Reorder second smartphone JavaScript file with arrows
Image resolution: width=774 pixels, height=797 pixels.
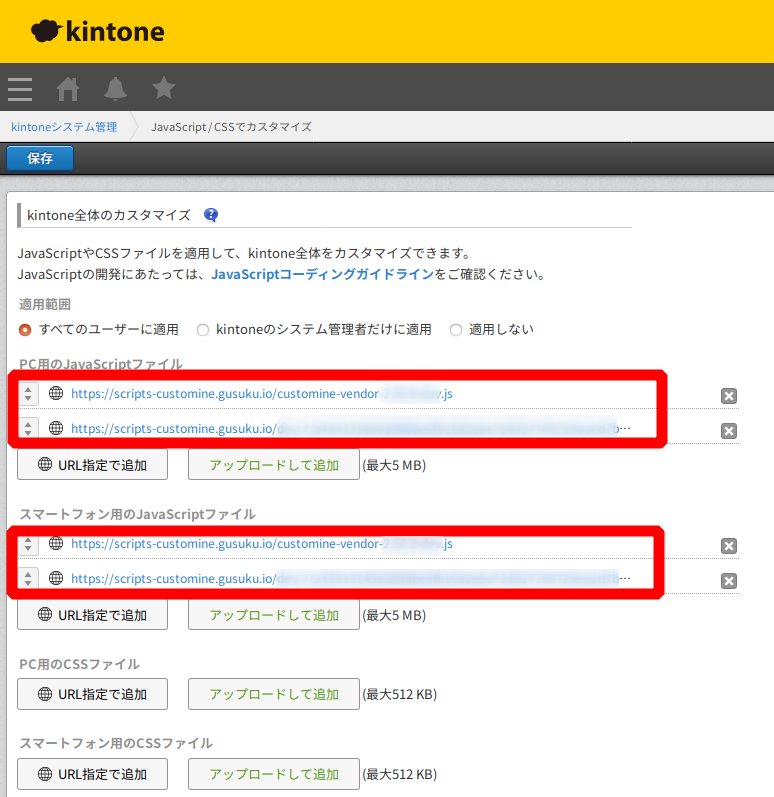(x=28, y=578)
